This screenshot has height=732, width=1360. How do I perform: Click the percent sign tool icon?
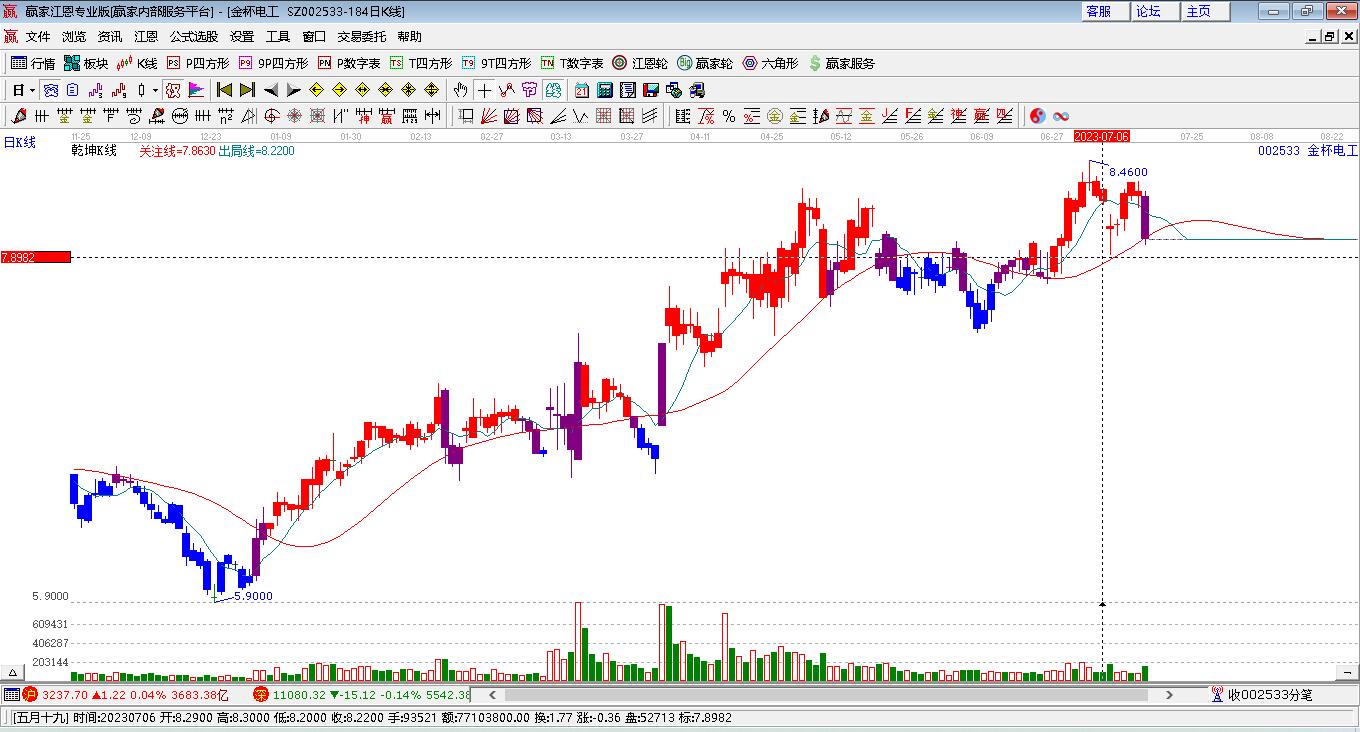point(729,116)
